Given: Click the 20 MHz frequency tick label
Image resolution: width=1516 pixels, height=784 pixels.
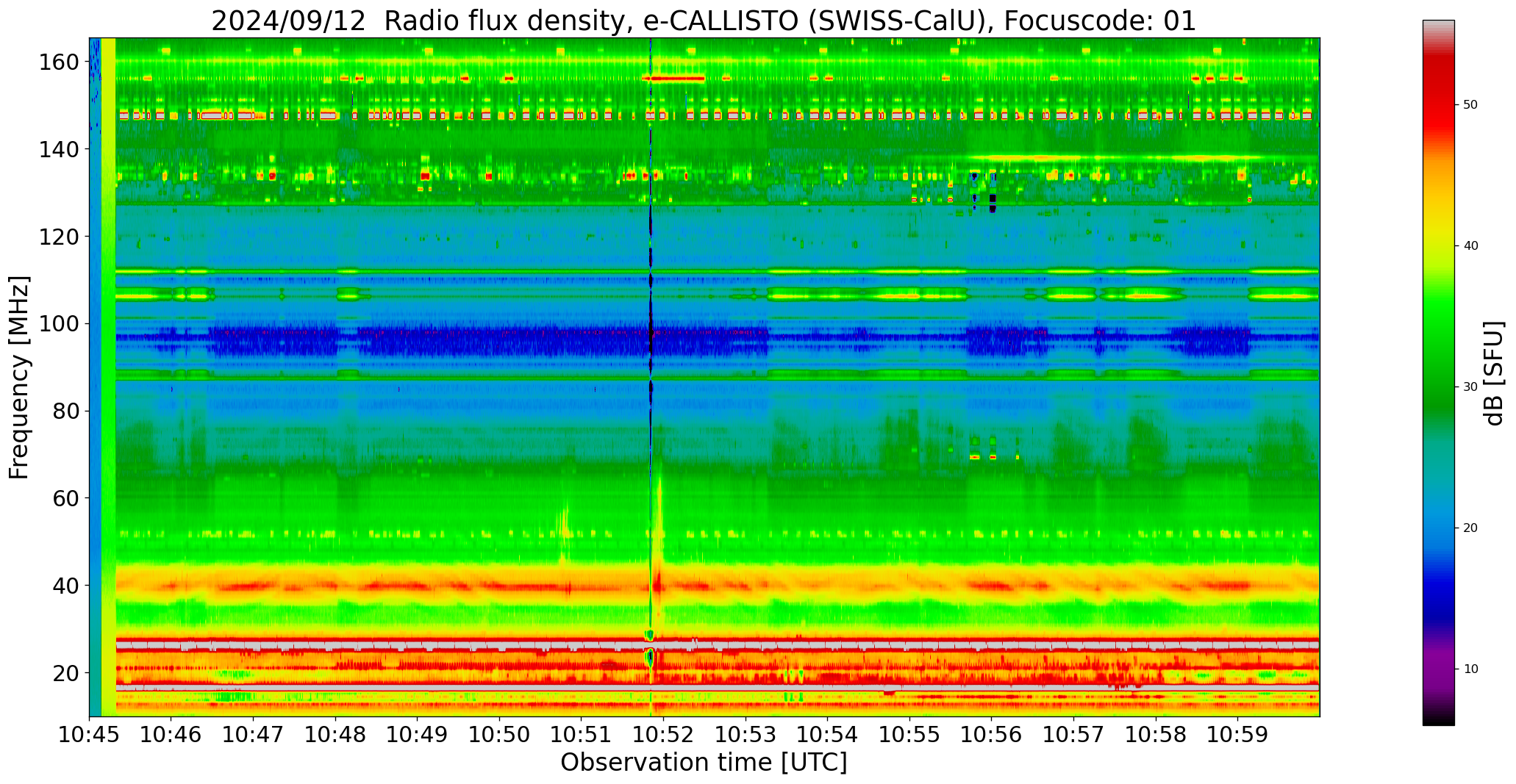Looking at the screenshot, I should point(65,673).
